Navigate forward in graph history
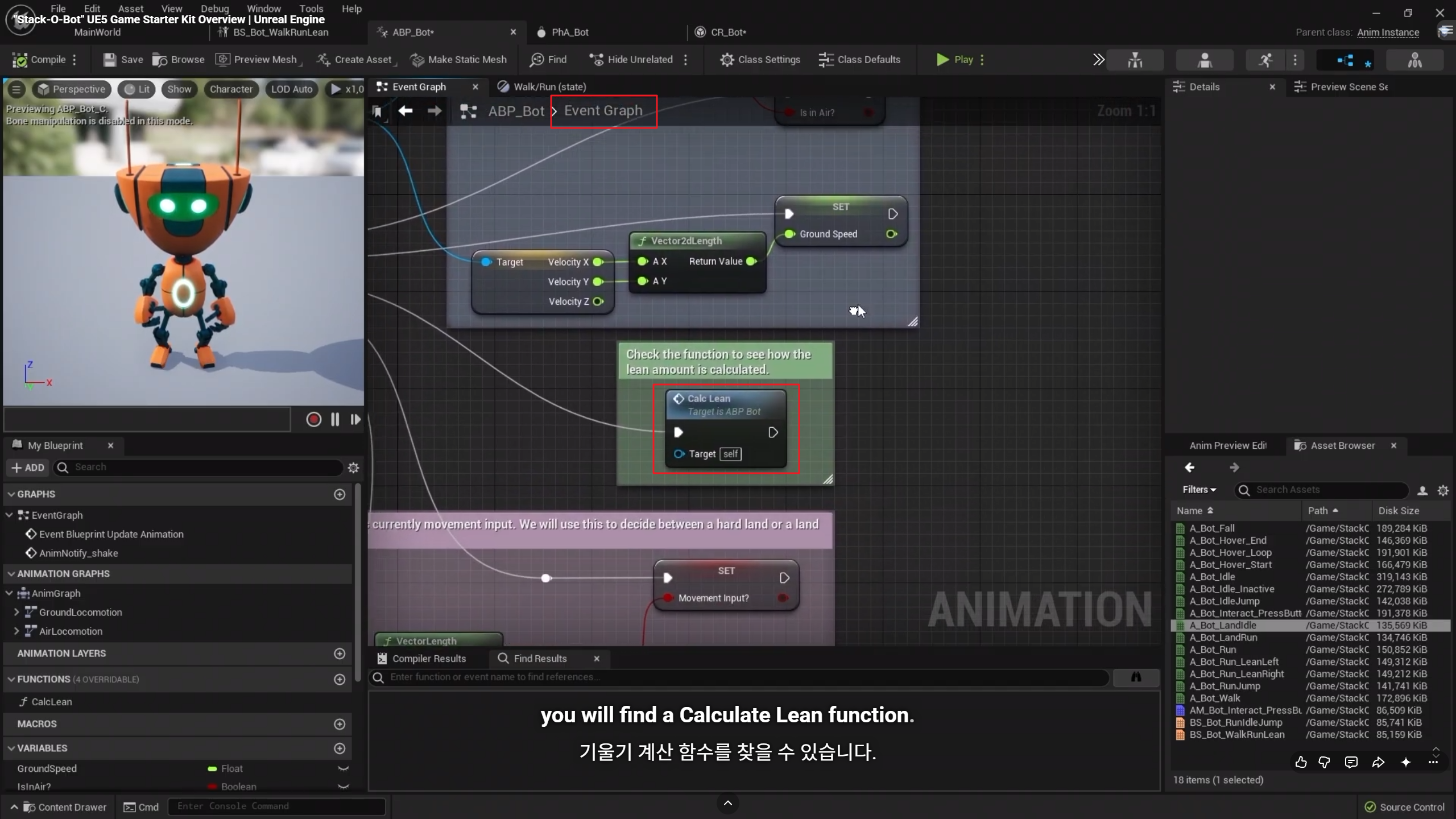Screen dimensions: 1456x819 [435, 111]
